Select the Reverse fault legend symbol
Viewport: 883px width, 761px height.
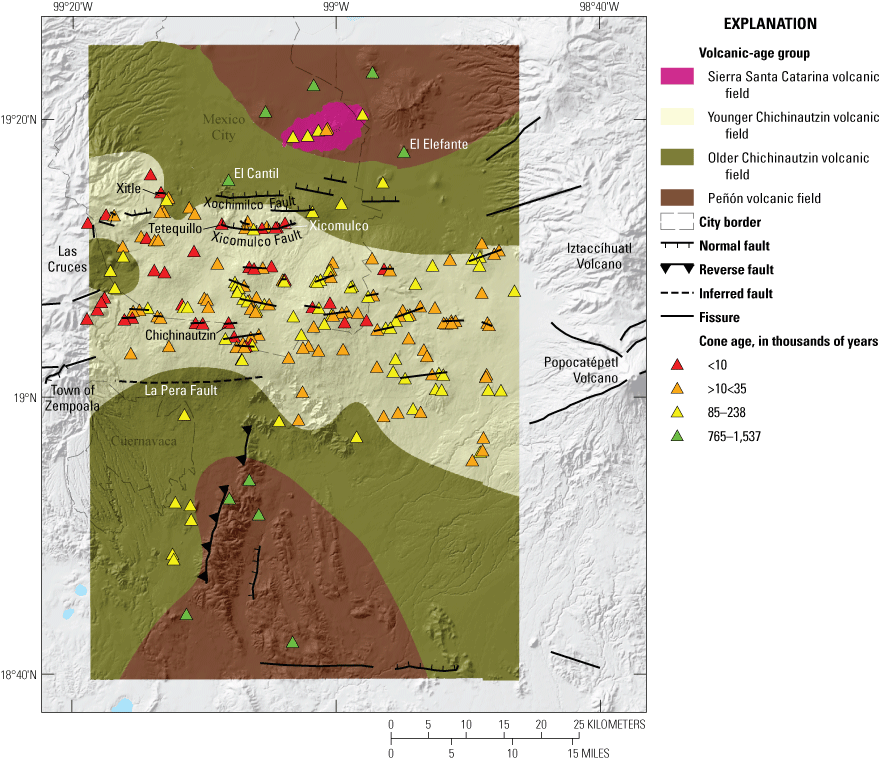tap(676, 269)
